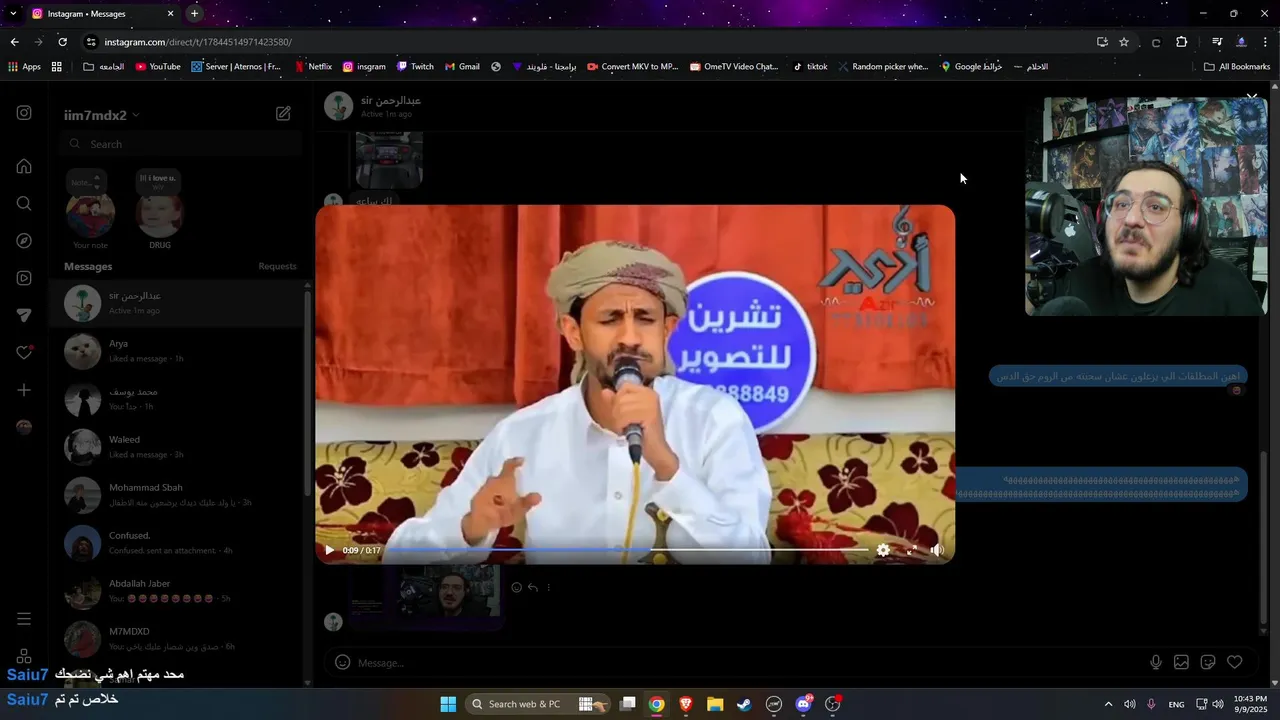Seek on the video progress bar
This screenshot has height=720, width=1280.
pos(627,550)
